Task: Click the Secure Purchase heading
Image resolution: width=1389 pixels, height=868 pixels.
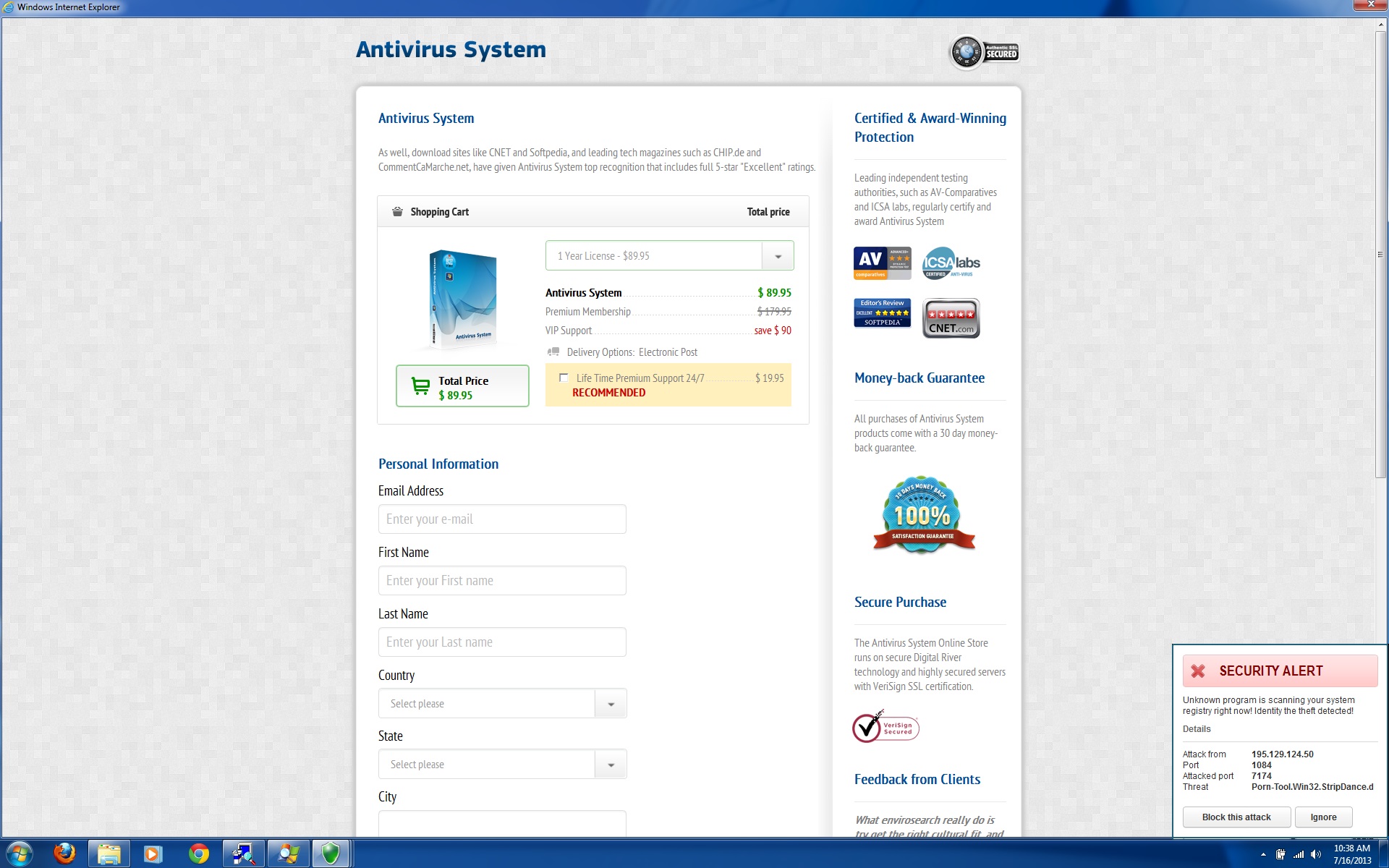Action: tap(900, 602)
